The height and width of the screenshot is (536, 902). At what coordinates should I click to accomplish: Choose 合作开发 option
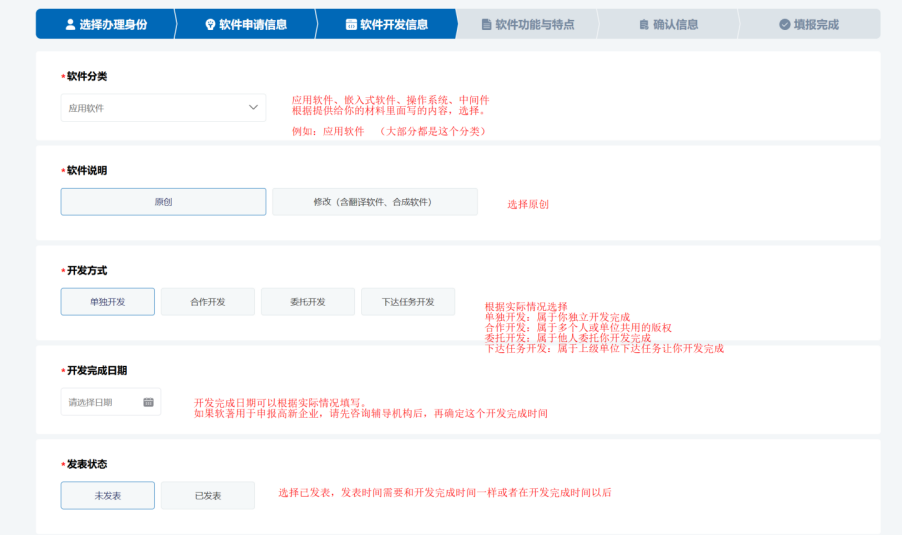click(x=207, y=302)
